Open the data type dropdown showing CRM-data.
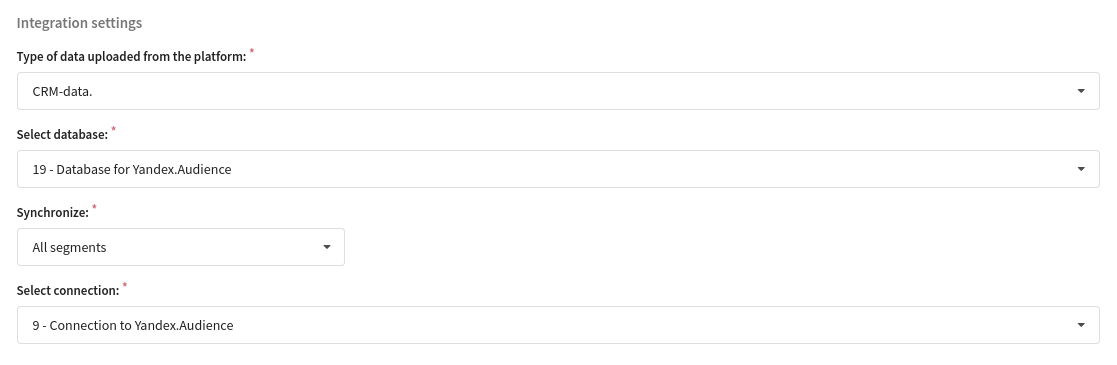This screenshot has width=1117, height=365. [558, 91]
